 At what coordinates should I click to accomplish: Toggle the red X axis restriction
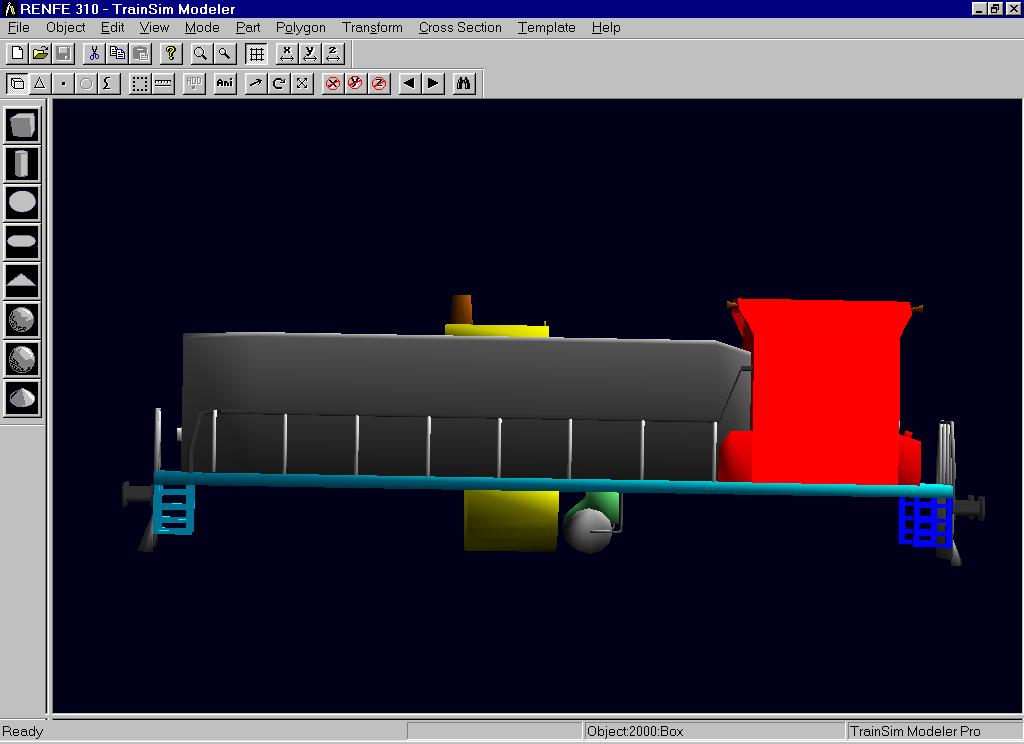click(x=333, y=84)
